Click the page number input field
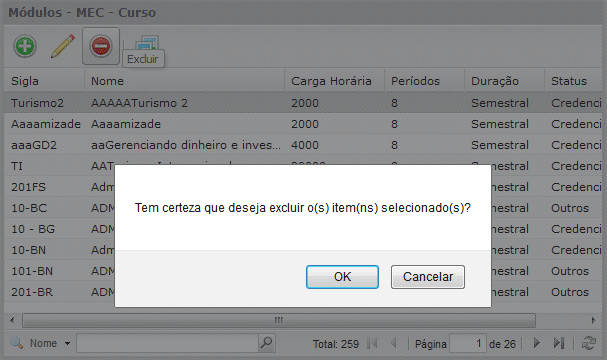607x360 pixels. click(467, 343)
